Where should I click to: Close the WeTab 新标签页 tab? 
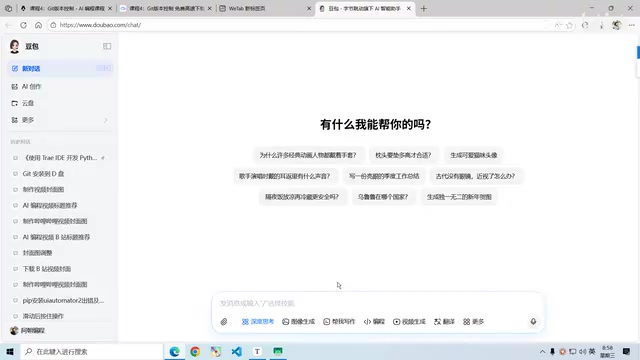[x=309, y=8]
